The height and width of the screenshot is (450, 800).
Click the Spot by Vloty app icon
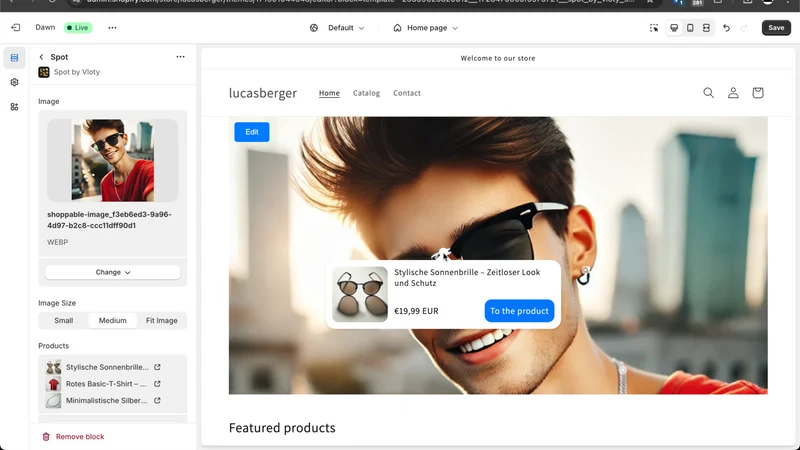click(x=44, y=72)
